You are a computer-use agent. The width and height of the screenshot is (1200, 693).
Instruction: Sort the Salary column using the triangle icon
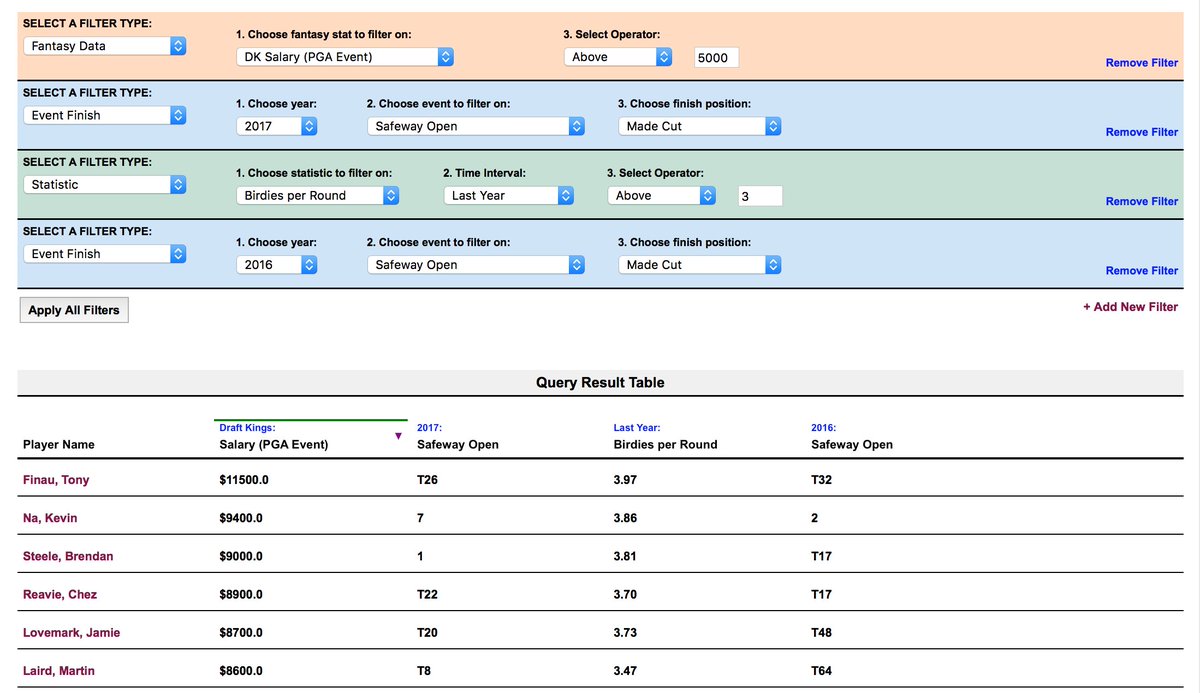(x=398, y=436)
